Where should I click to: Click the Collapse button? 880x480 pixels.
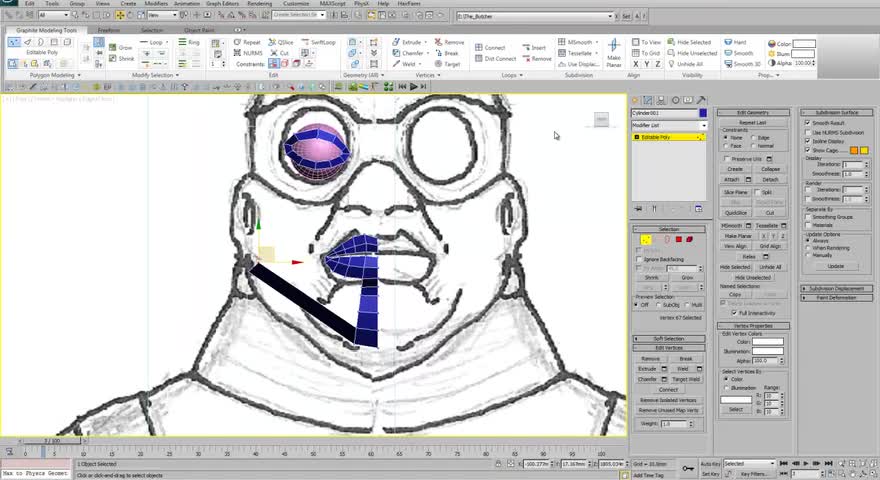[770, 169]
